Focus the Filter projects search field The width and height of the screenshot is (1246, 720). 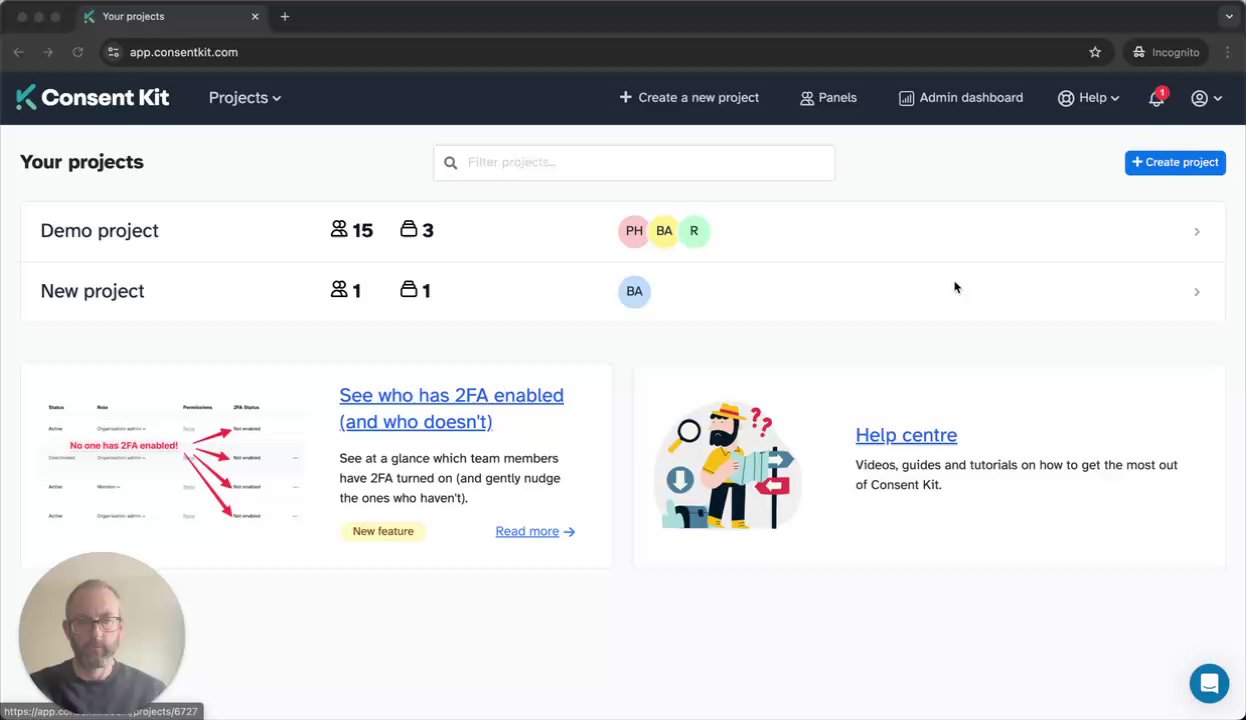(x=634, y=162)
